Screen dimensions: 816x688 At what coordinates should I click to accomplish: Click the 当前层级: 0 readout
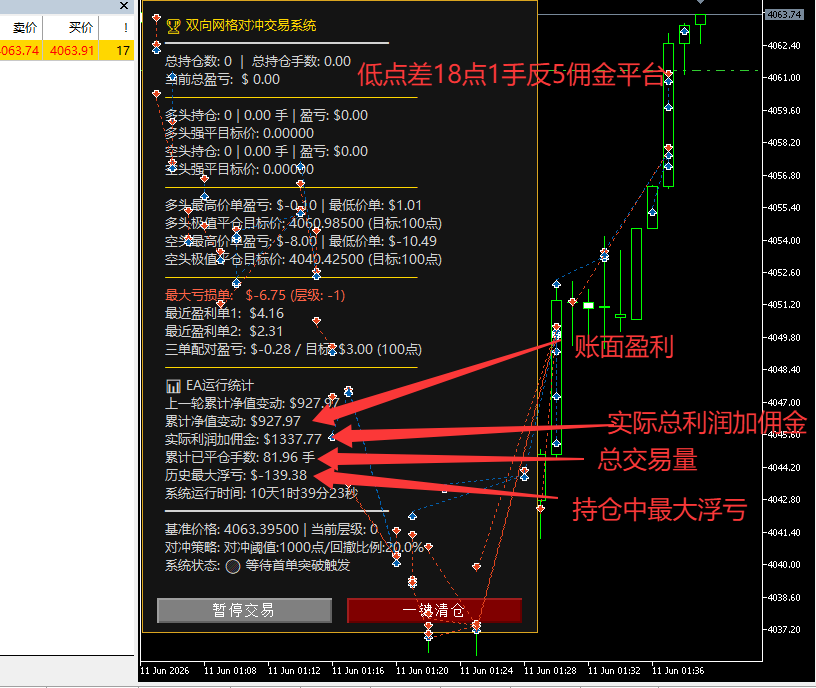(344, 530)
